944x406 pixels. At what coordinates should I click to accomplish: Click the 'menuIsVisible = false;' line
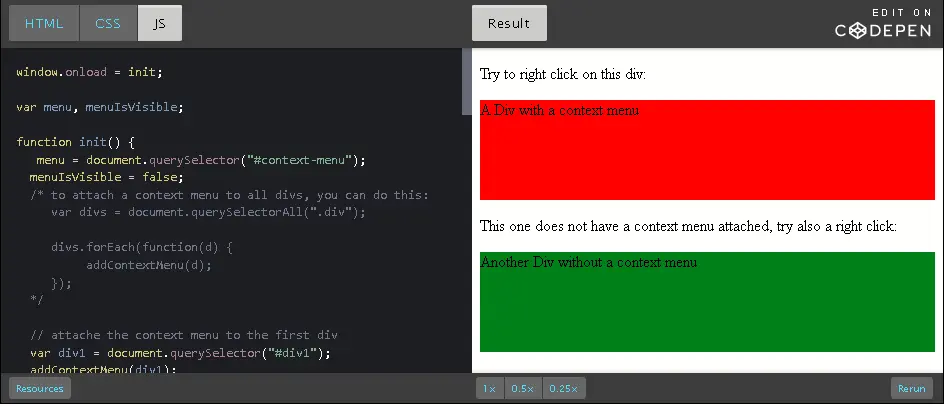pos(107,177)
